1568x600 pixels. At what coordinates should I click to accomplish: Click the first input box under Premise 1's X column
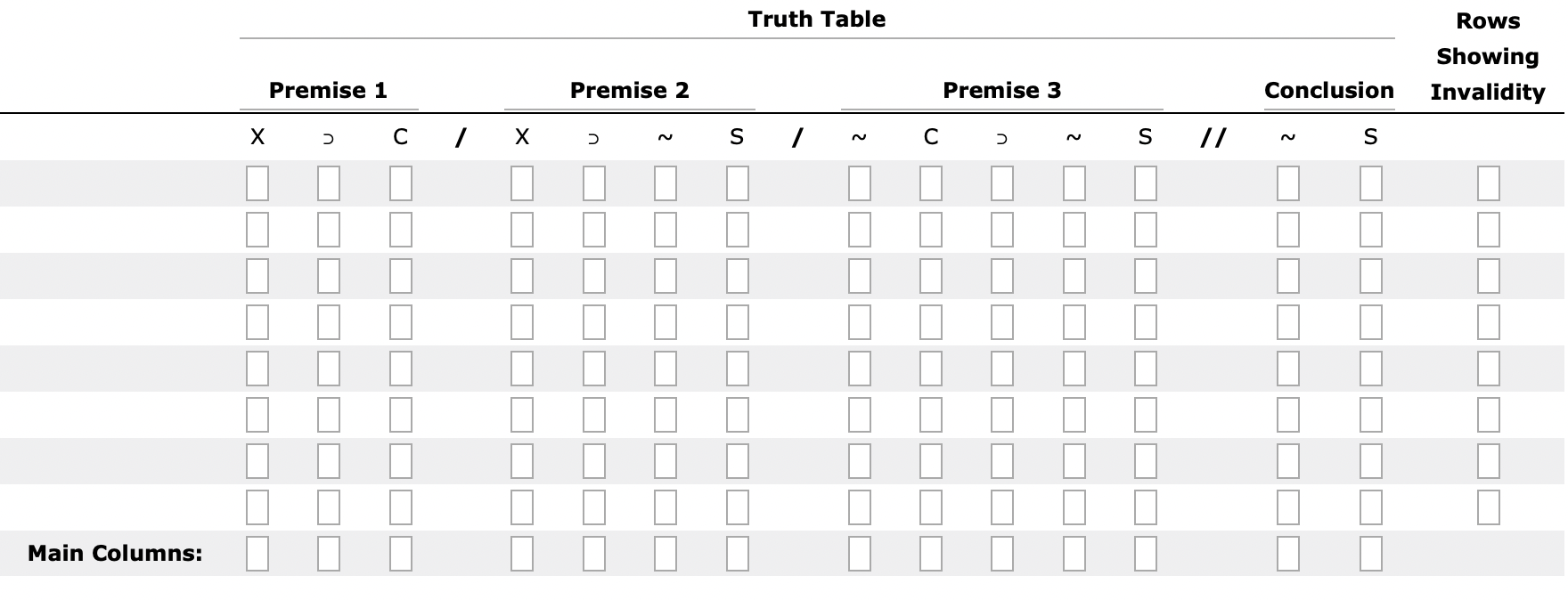tap(258, 184)
